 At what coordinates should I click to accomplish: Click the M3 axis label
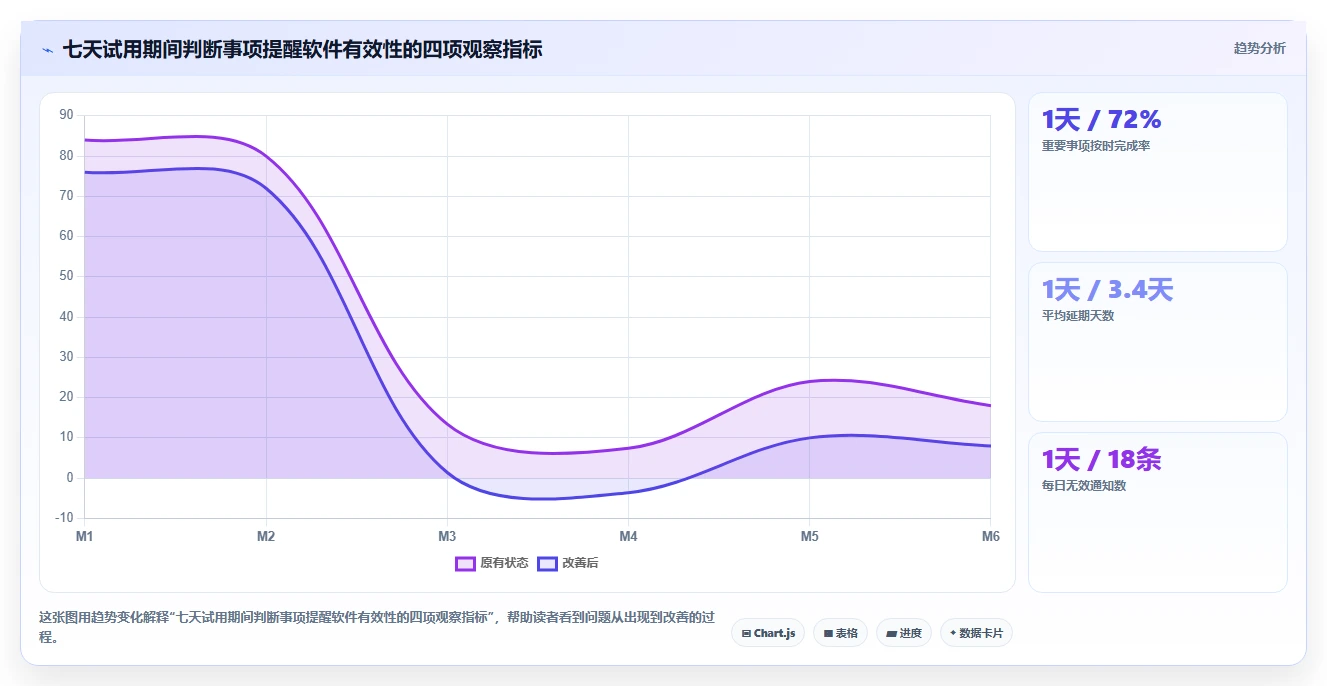point(447,537)
